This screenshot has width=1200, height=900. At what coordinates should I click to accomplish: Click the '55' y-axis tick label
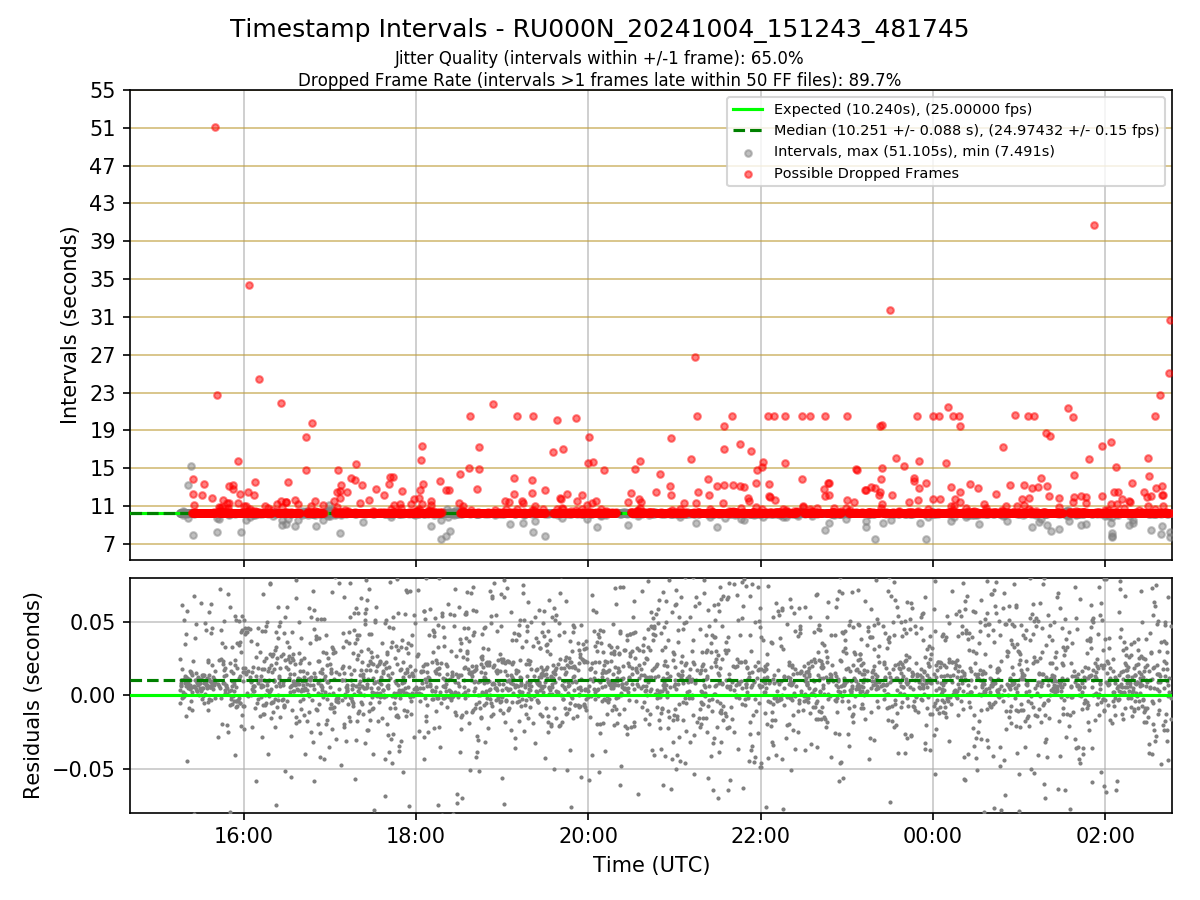point(104,91)
